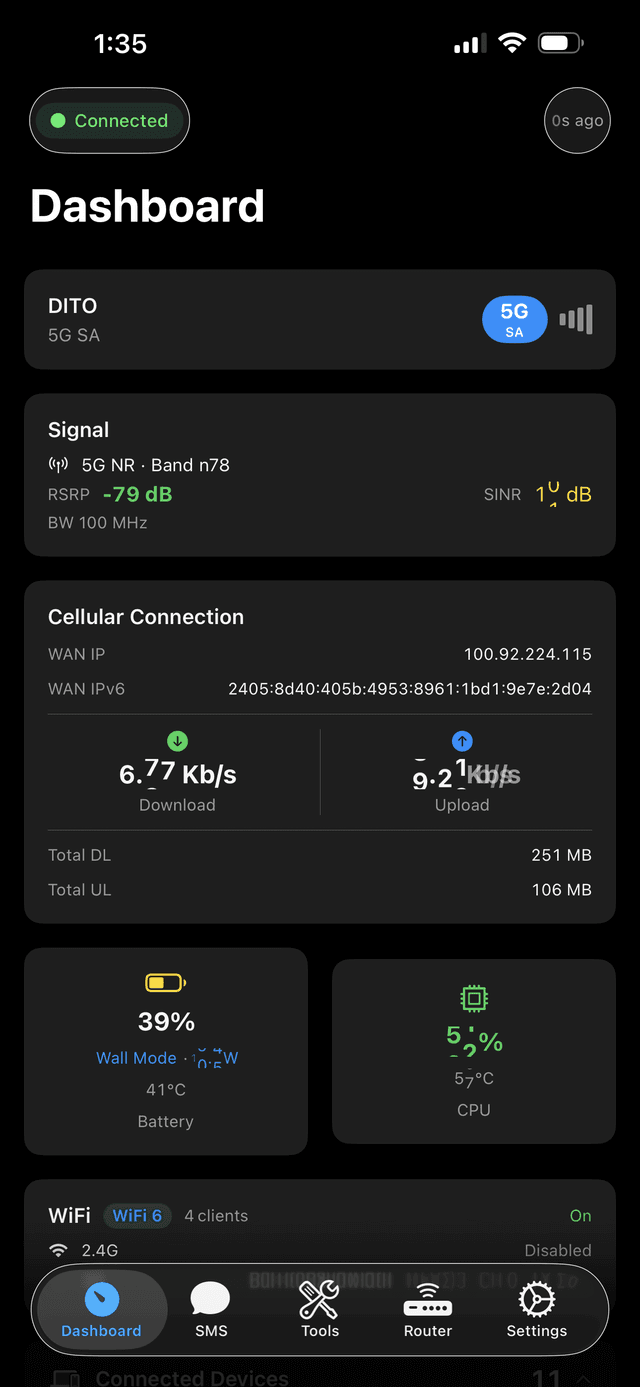Switch to the Router tab
Screen dimensions: 640x1387
click(x=427, y=1300)
